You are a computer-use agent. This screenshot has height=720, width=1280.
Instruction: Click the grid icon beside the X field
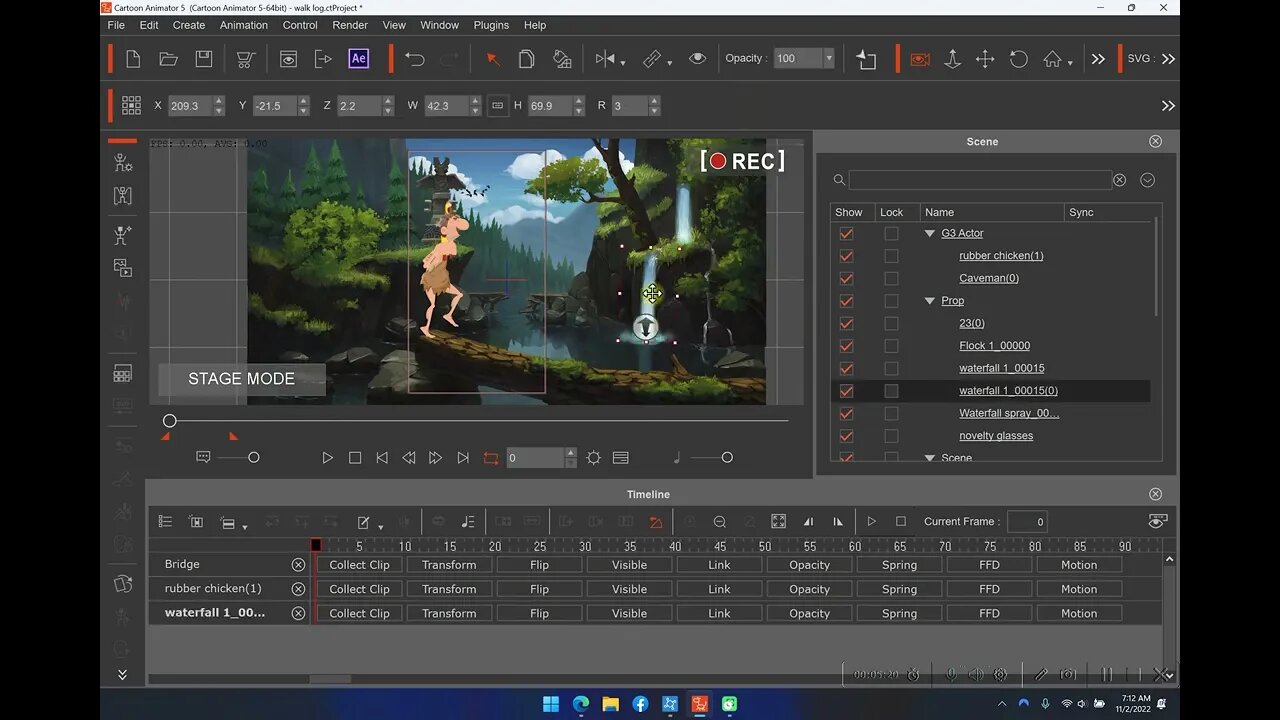[x=131, y=105]
